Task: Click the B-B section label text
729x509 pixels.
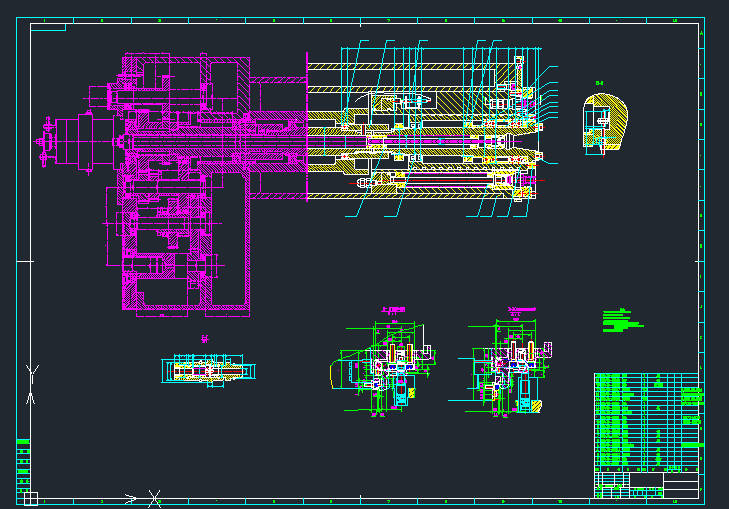Action: pos(600,83)
